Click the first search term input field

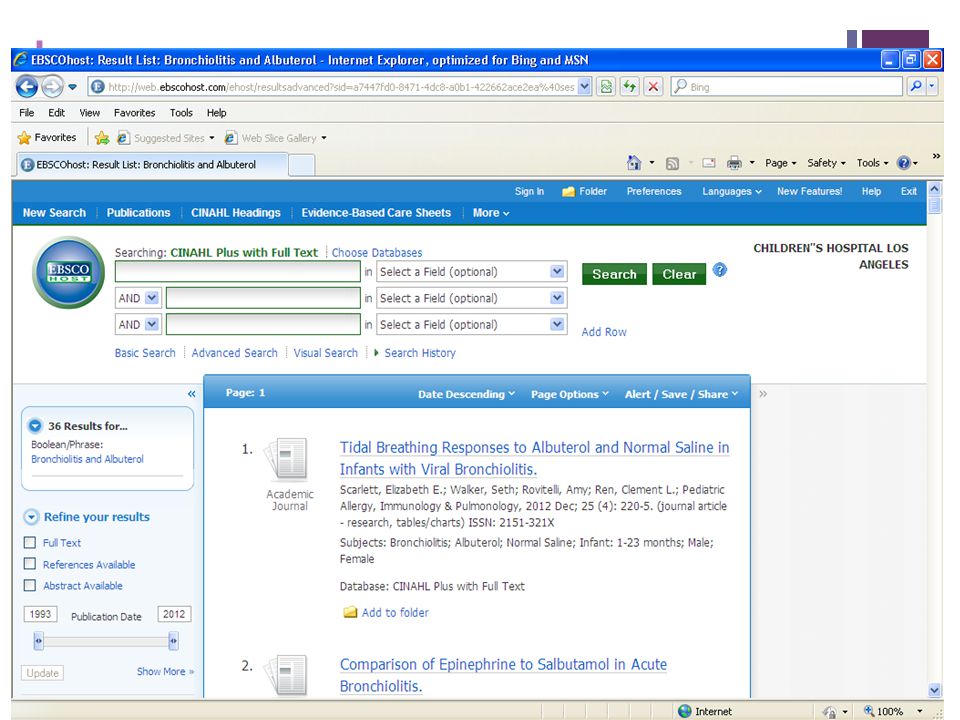coord(238,272)
